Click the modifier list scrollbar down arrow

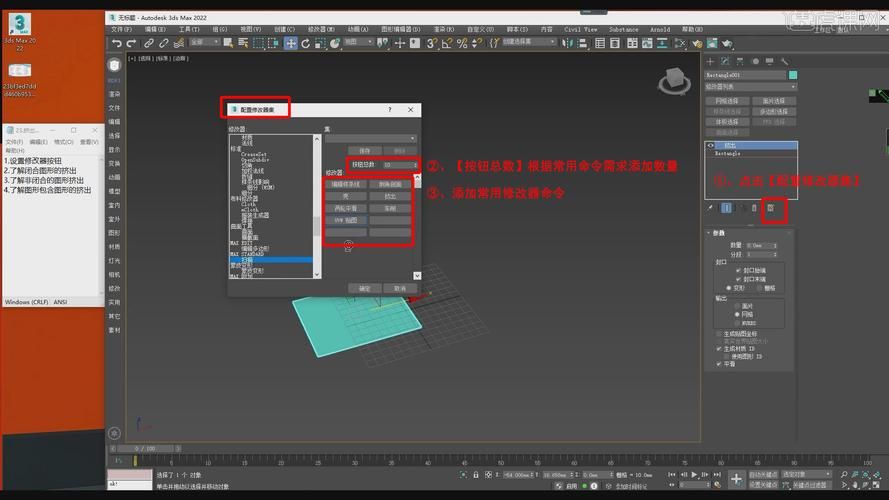317,274
